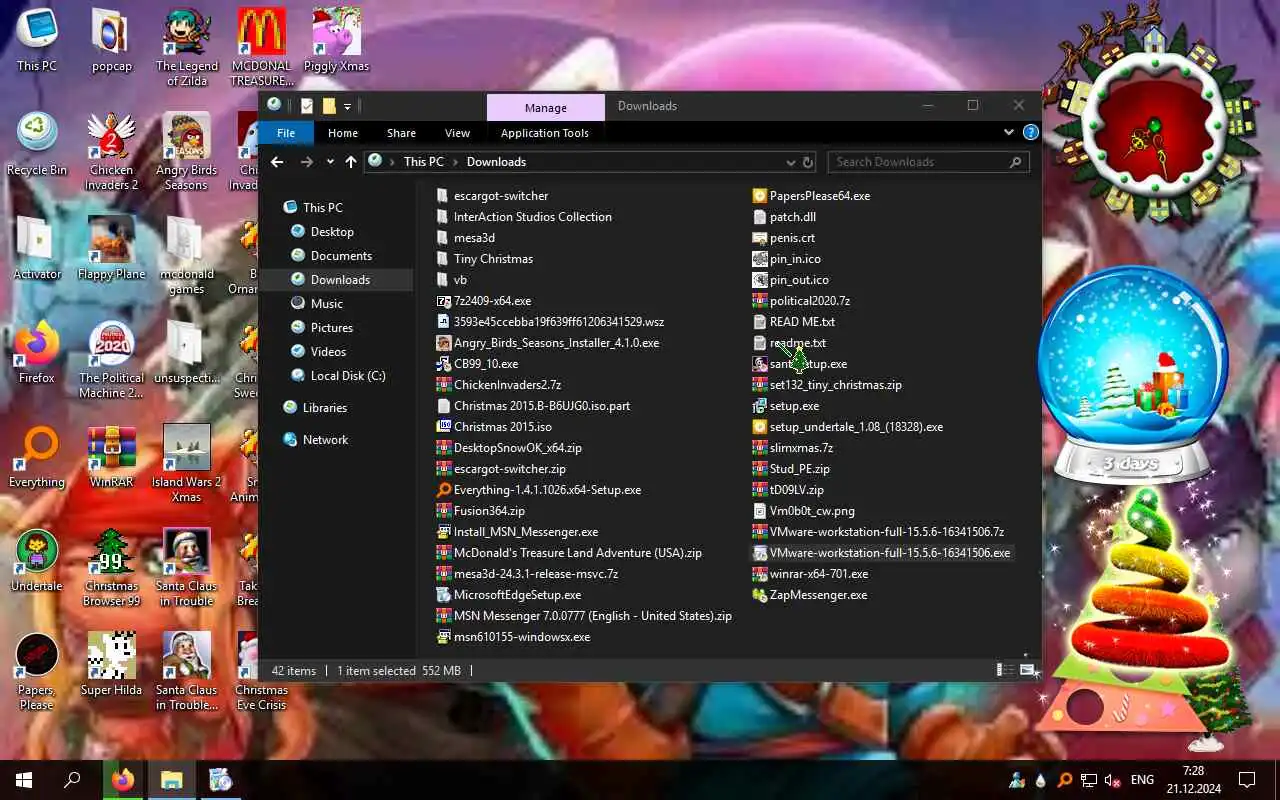The width and height of the screenshot is (1280, 800).
Task: Go back with the Explorer back arrow
Action: (277, 162)
